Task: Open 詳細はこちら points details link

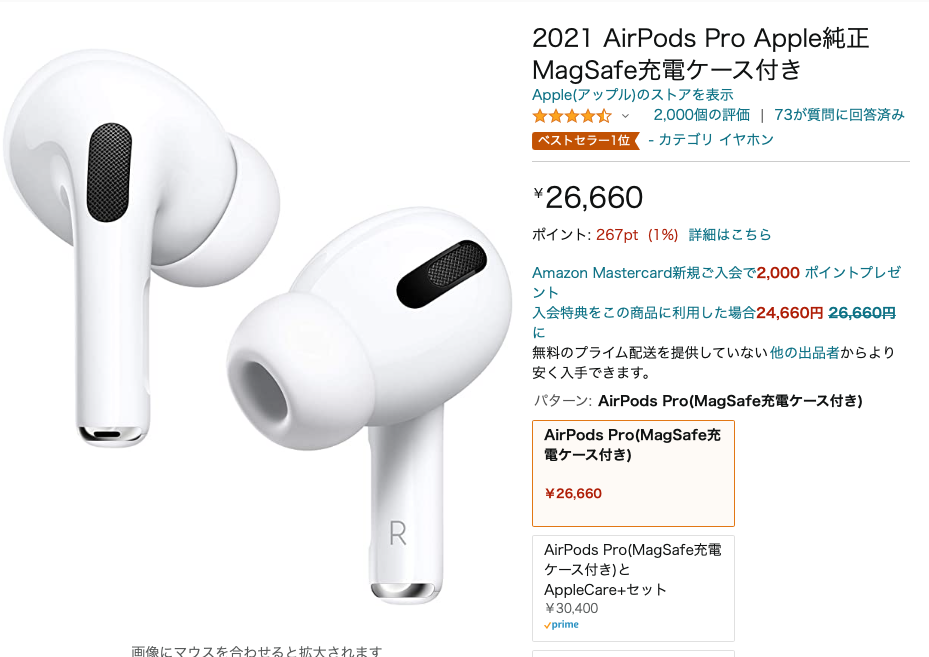Action: (x=729, y=235)
